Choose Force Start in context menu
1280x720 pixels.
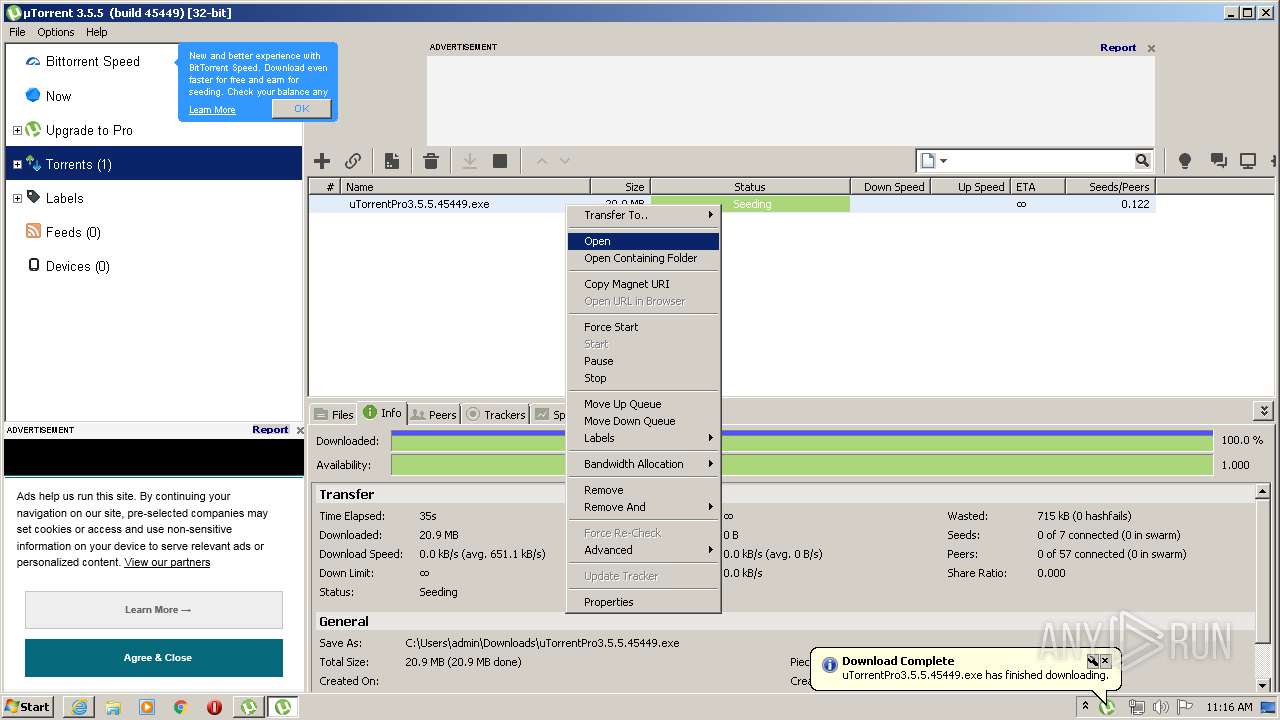point(643,327)
